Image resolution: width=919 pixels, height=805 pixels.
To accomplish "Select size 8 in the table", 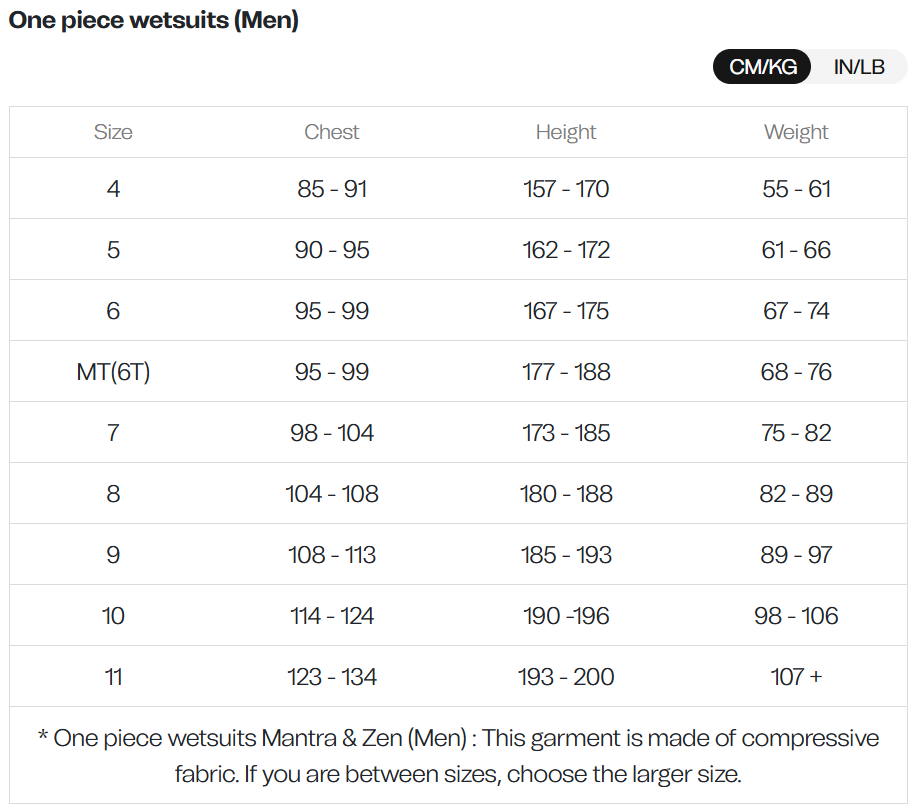I will tap(113, 493).
